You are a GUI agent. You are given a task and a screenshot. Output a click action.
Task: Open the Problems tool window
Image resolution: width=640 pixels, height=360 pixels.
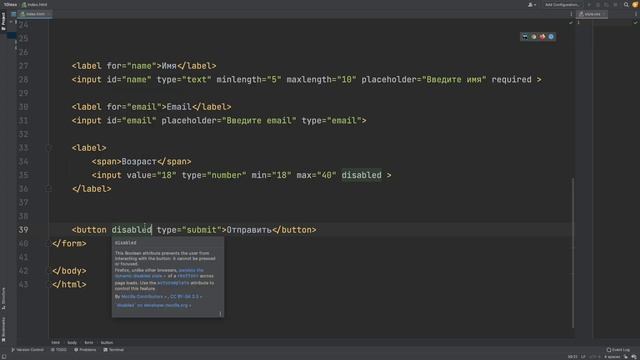click(x=85, y=350)
